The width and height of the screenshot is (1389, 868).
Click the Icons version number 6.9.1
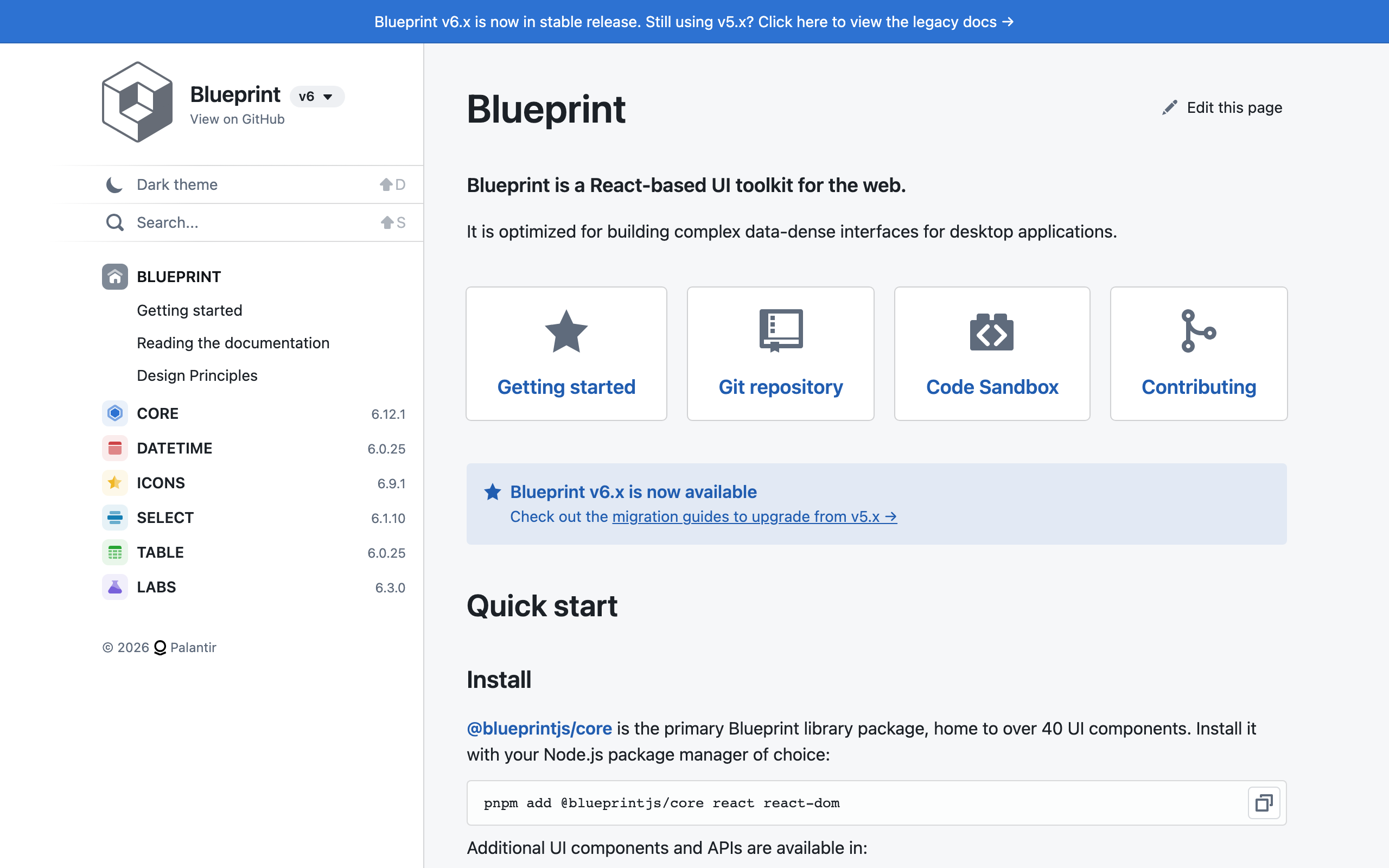point(391,484)
